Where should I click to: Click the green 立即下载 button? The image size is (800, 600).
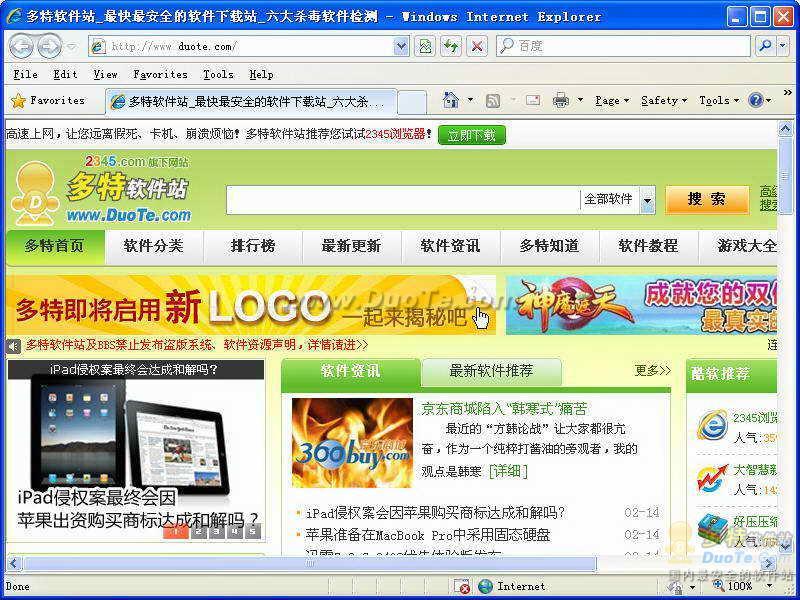pyautogui.click(x=472, y=135)
